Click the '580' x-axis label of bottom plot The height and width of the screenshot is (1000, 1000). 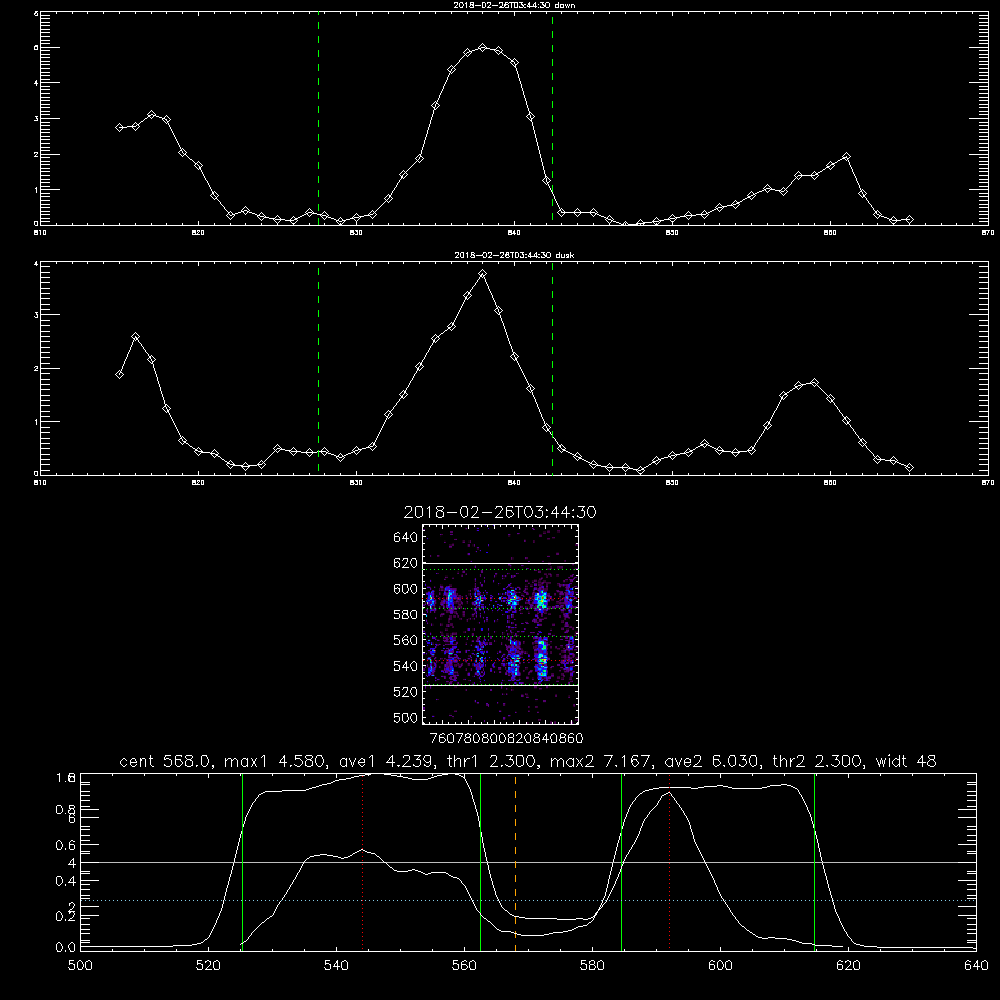click(x=592, y=966)
